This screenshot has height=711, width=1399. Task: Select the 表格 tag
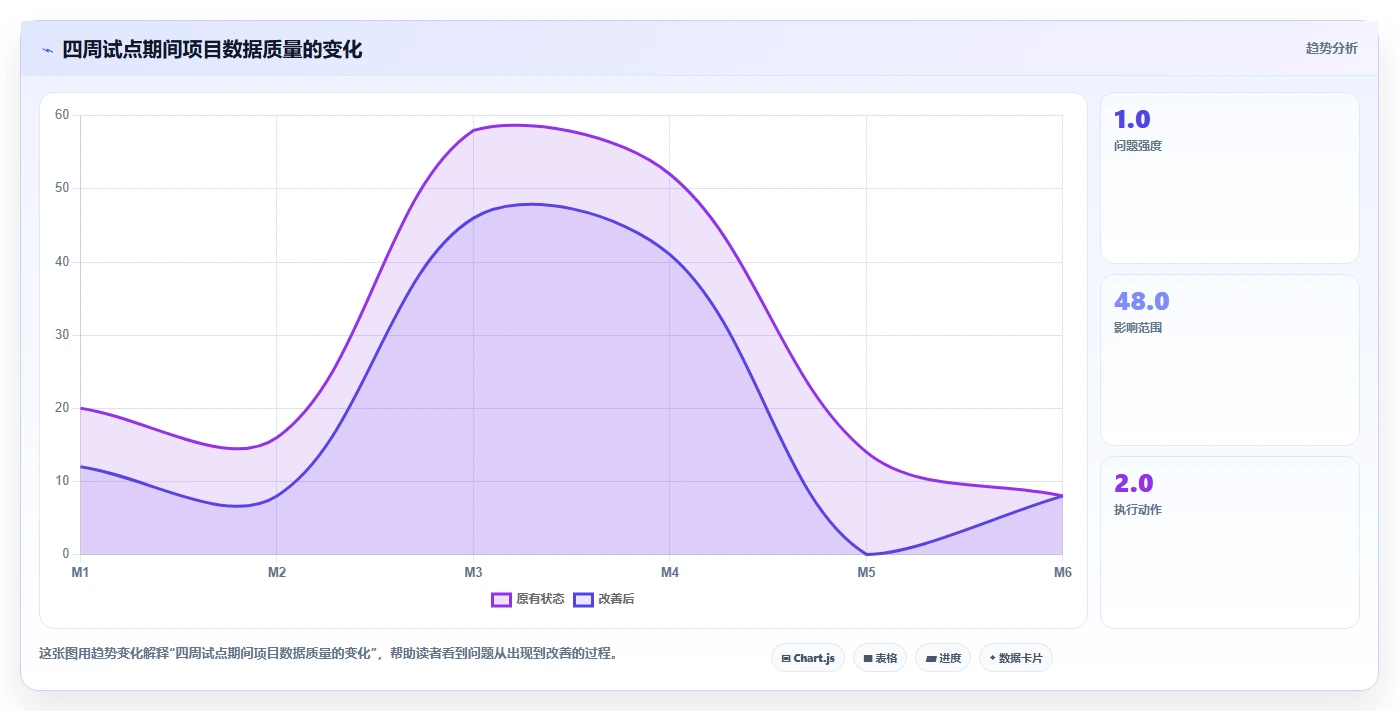[x=880, y=658]
